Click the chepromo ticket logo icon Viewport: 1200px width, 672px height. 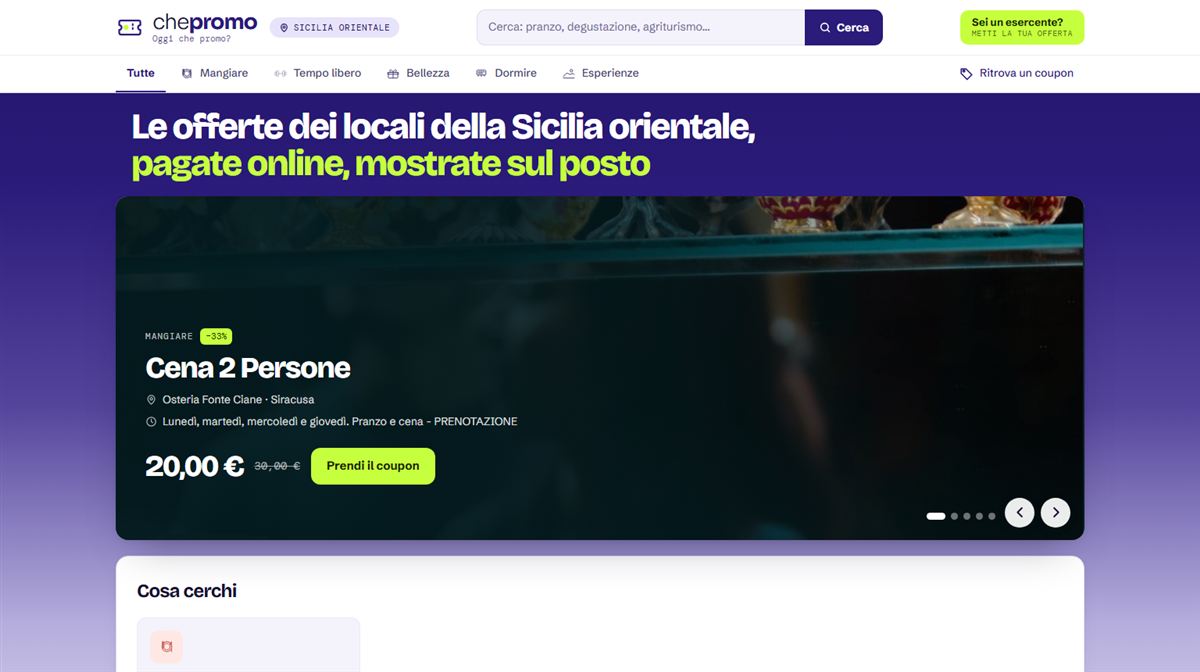click(129, 27)
